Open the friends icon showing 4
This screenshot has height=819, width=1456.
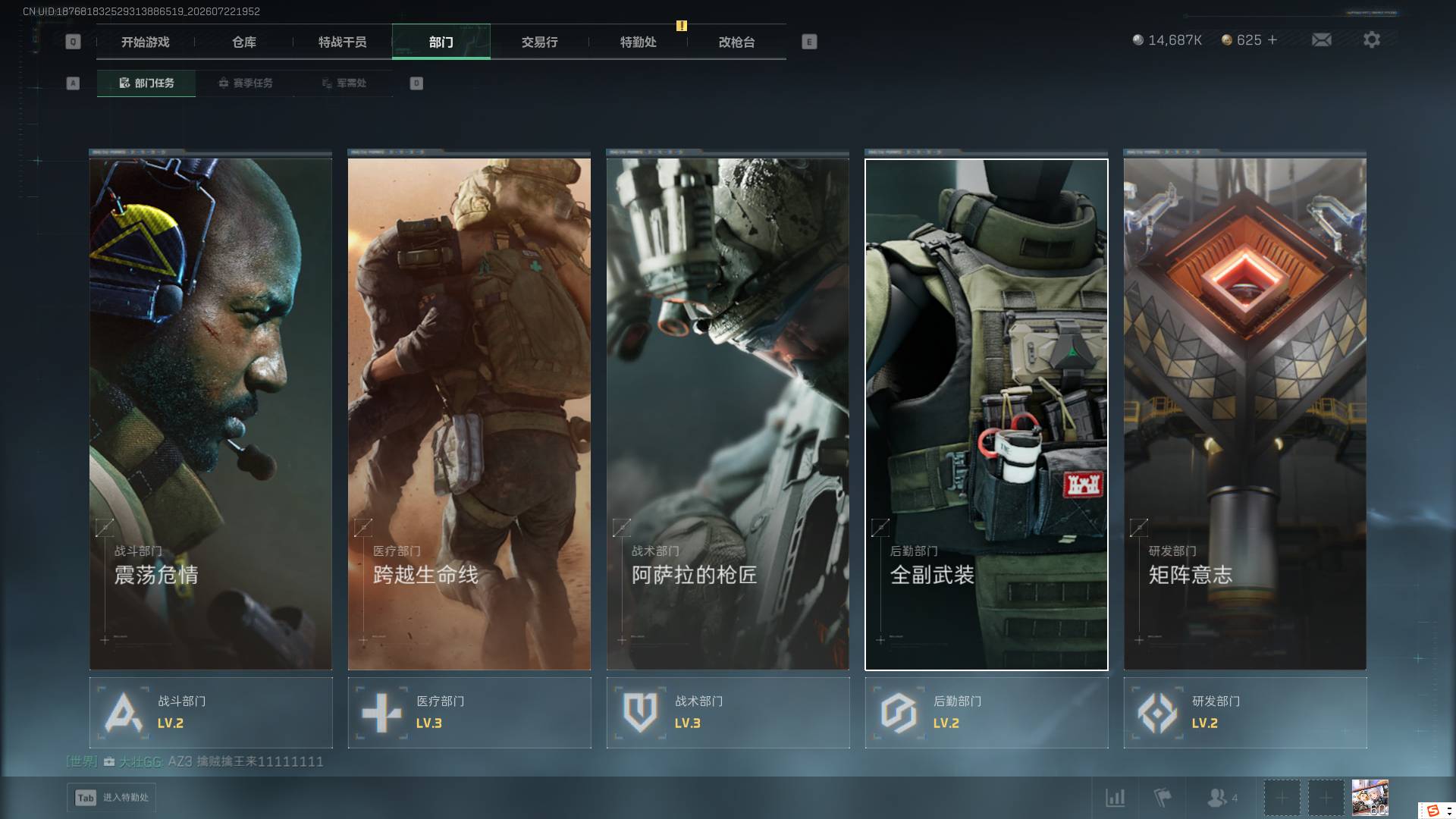[x=1222, y=798]
